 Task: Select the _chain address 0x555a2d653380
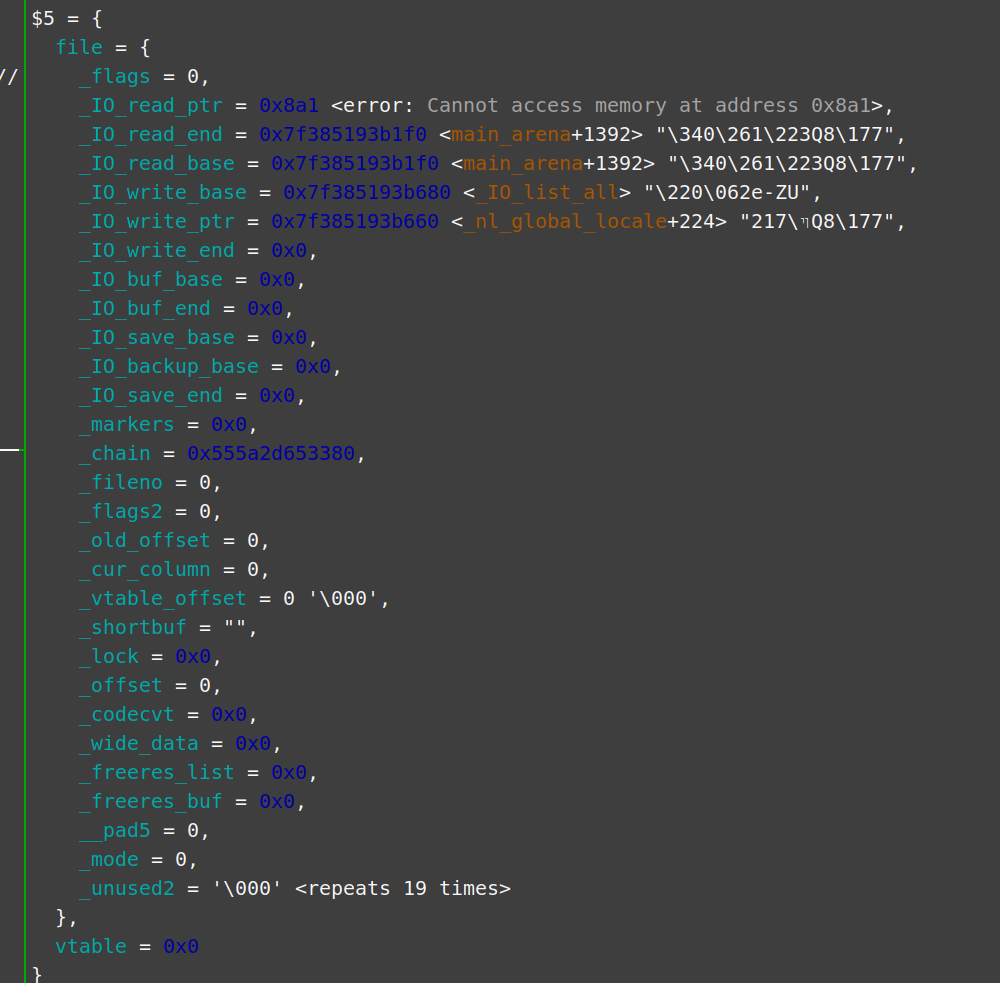pyautogui.click(x=270, y=454)
